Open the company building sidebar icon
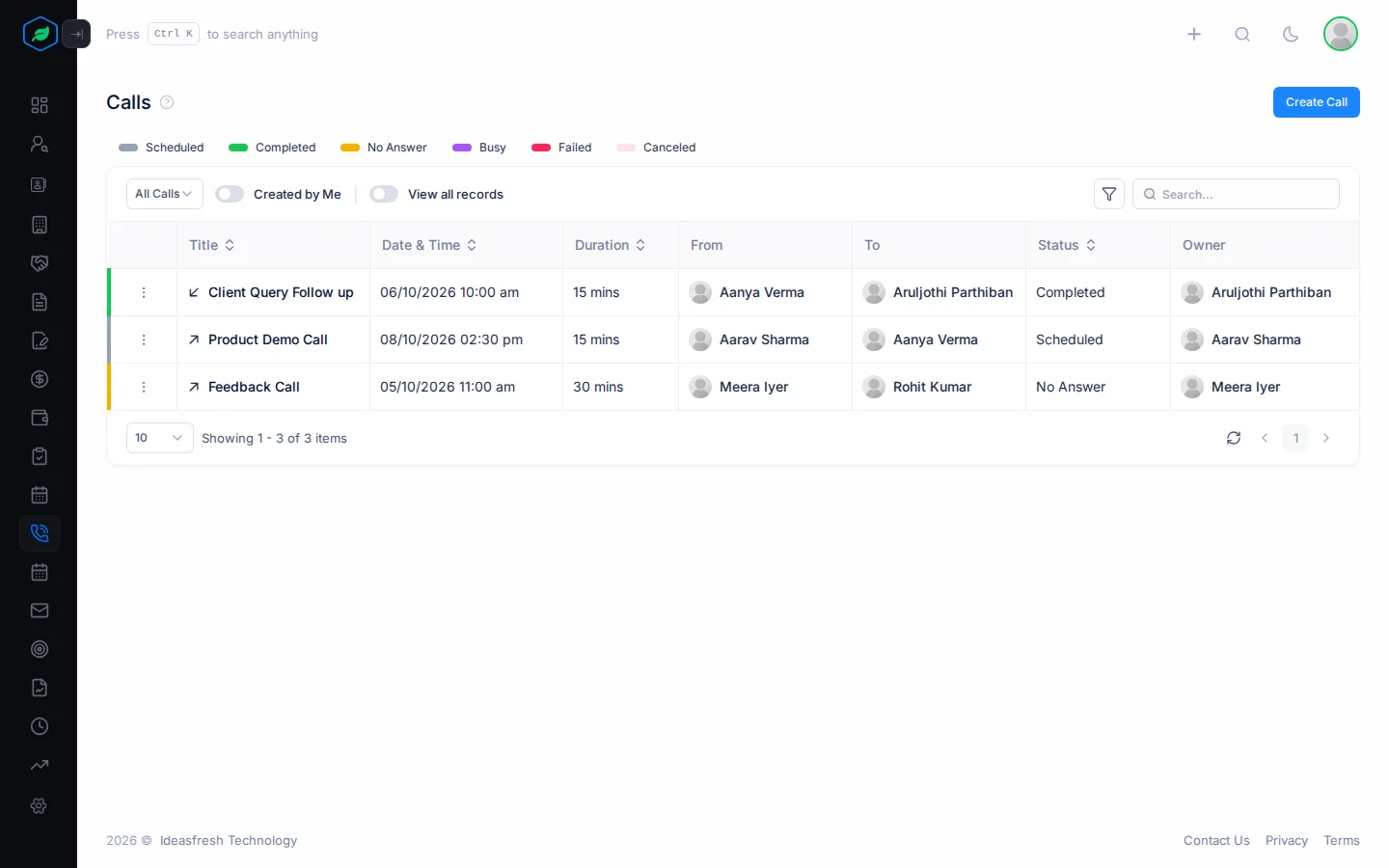This screenshot has width=1389, height=868. [x=40, y=225]
